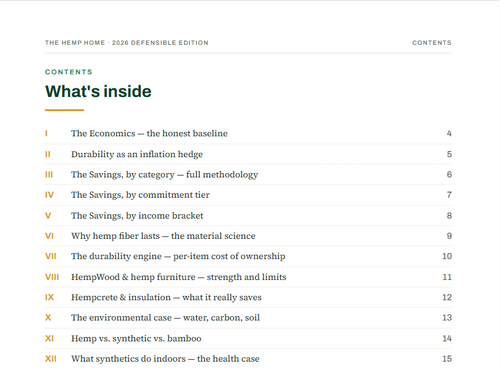The width and height of the screenshot is (500, 369).
Task: Open 'The Savings, by income bracket' entry
Action: pos(137,216)
